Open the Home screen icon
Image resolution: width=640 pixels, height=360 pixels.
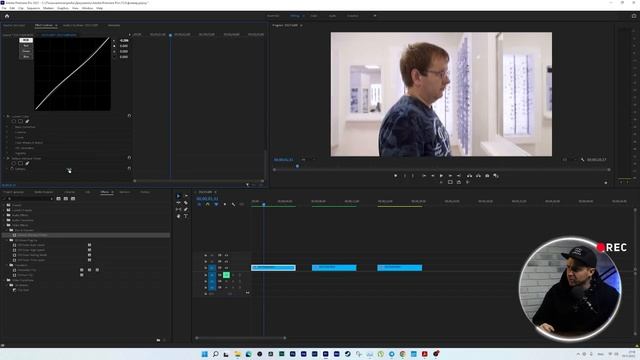coord(7,16)
